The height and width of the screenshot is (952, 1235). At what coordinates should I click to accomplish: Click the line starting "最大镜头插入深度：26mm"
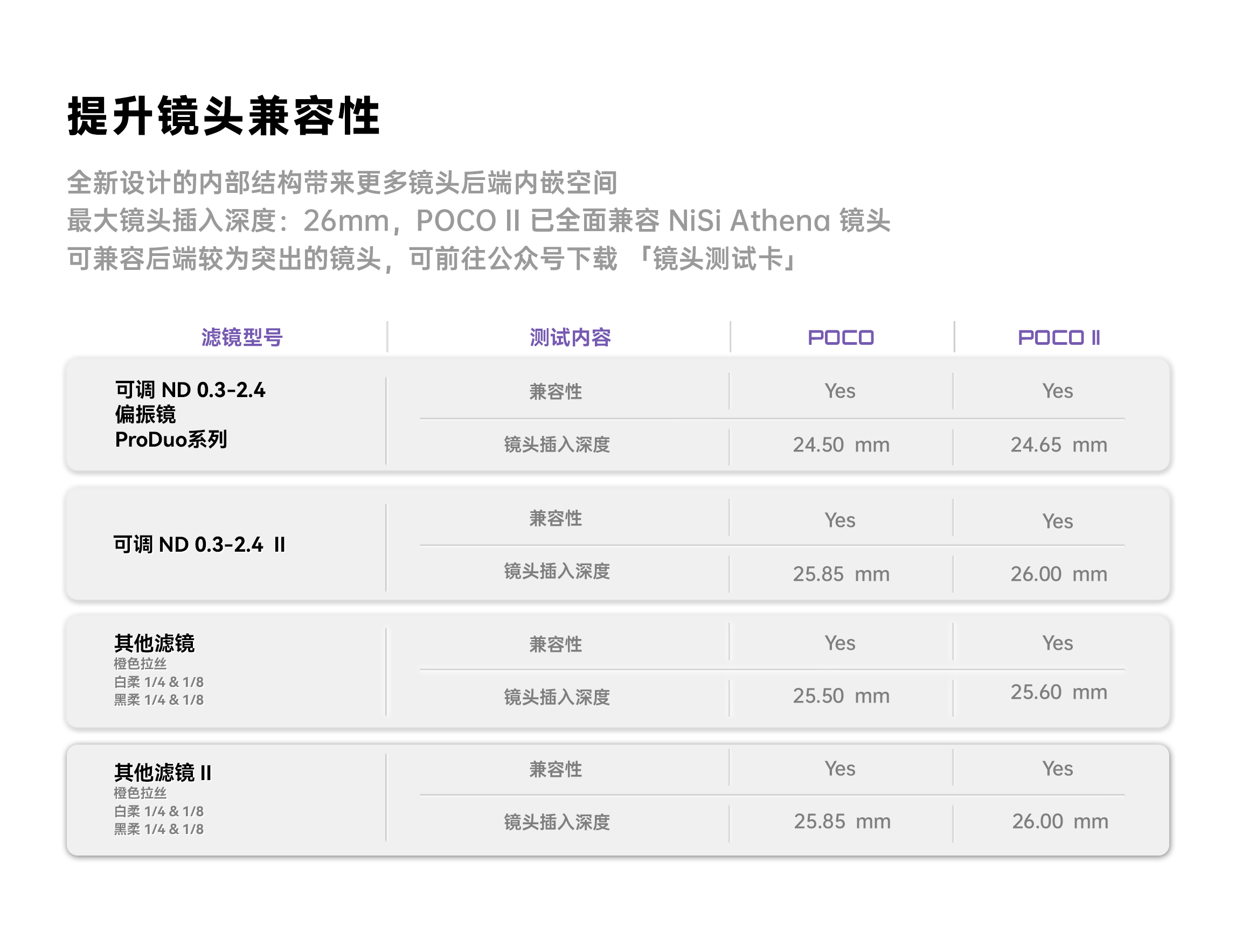click(x=479, y=220)
